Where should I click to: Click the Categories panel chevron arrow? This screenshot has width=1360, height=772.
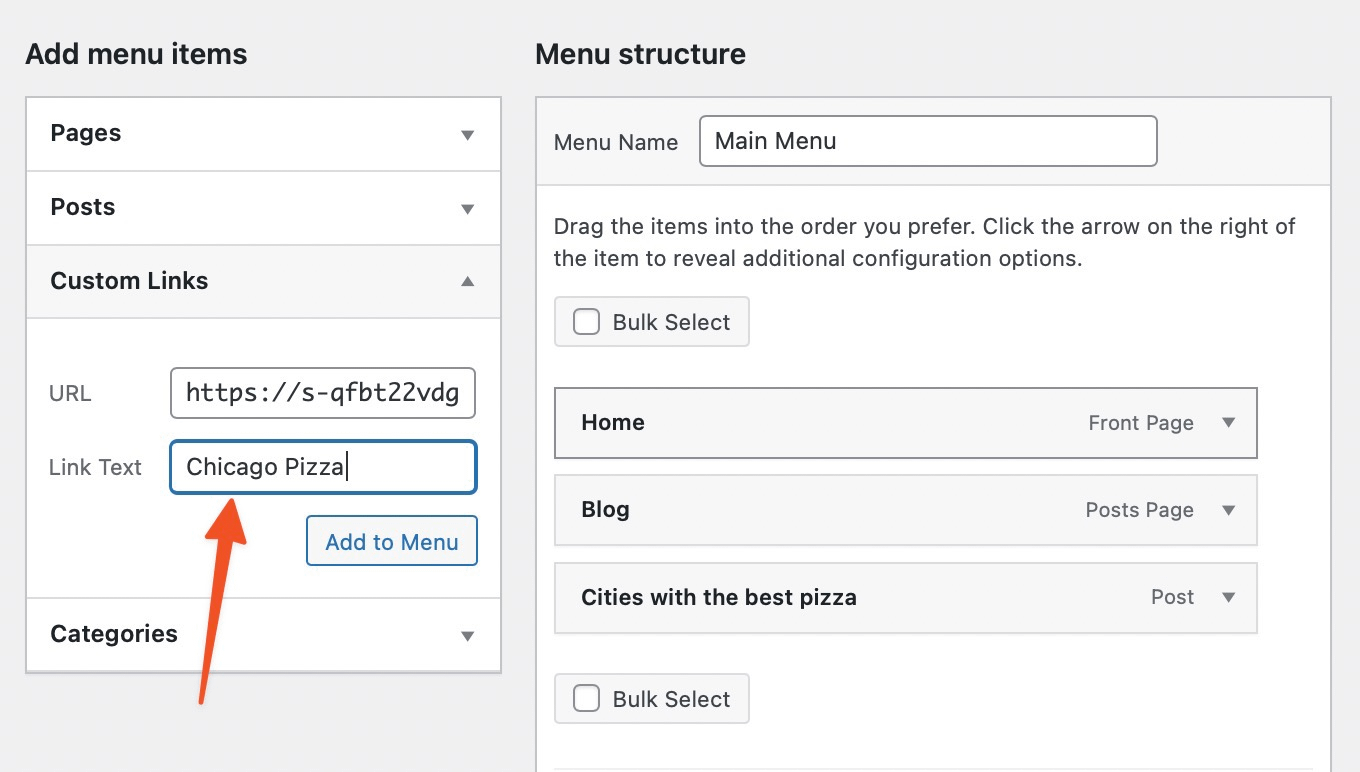point(466,634)
